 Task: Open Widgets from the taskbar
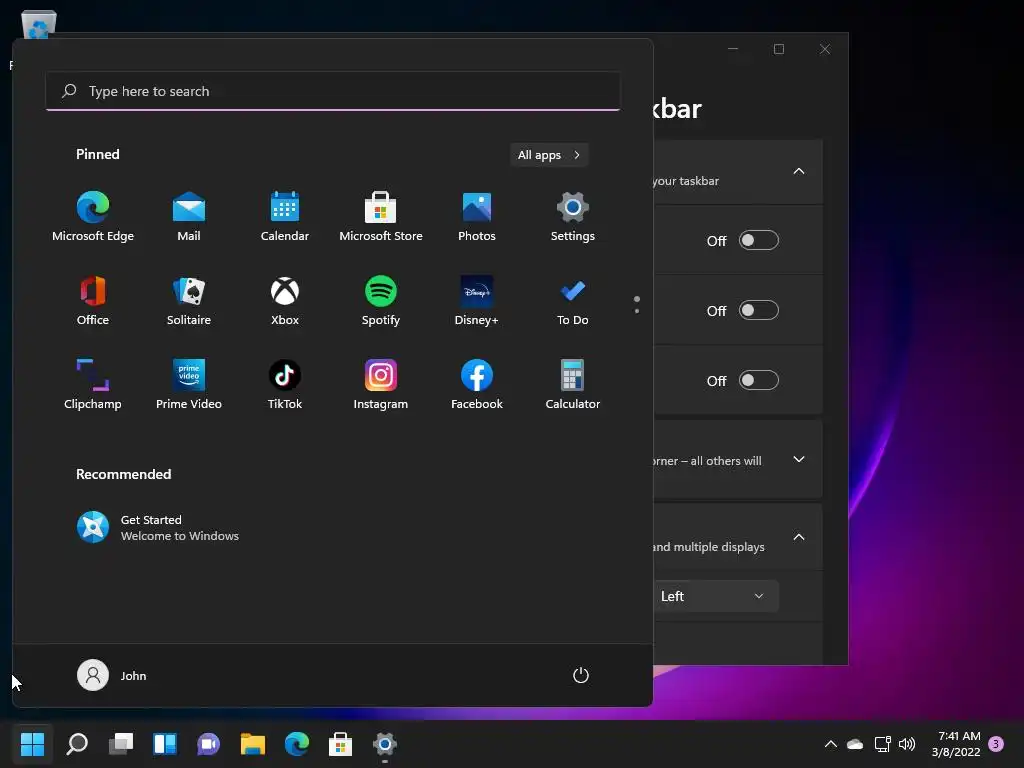pyautogui.click(x=165, y=743)
